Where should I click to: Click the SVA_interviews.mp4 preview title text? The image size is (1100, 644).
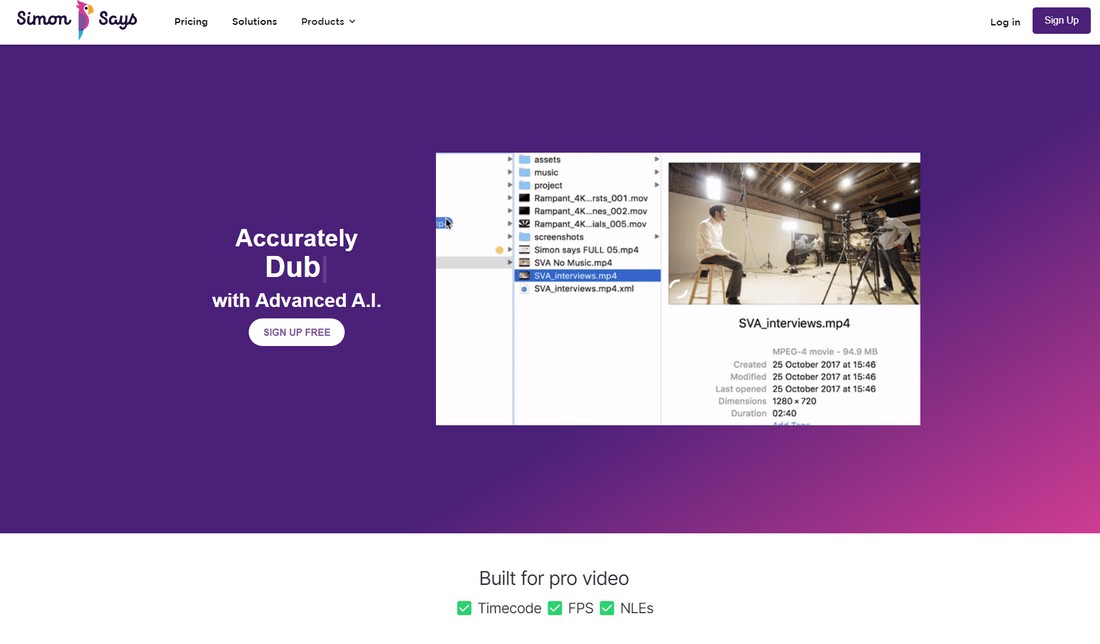pyautogui.click(x=794, y=323)
